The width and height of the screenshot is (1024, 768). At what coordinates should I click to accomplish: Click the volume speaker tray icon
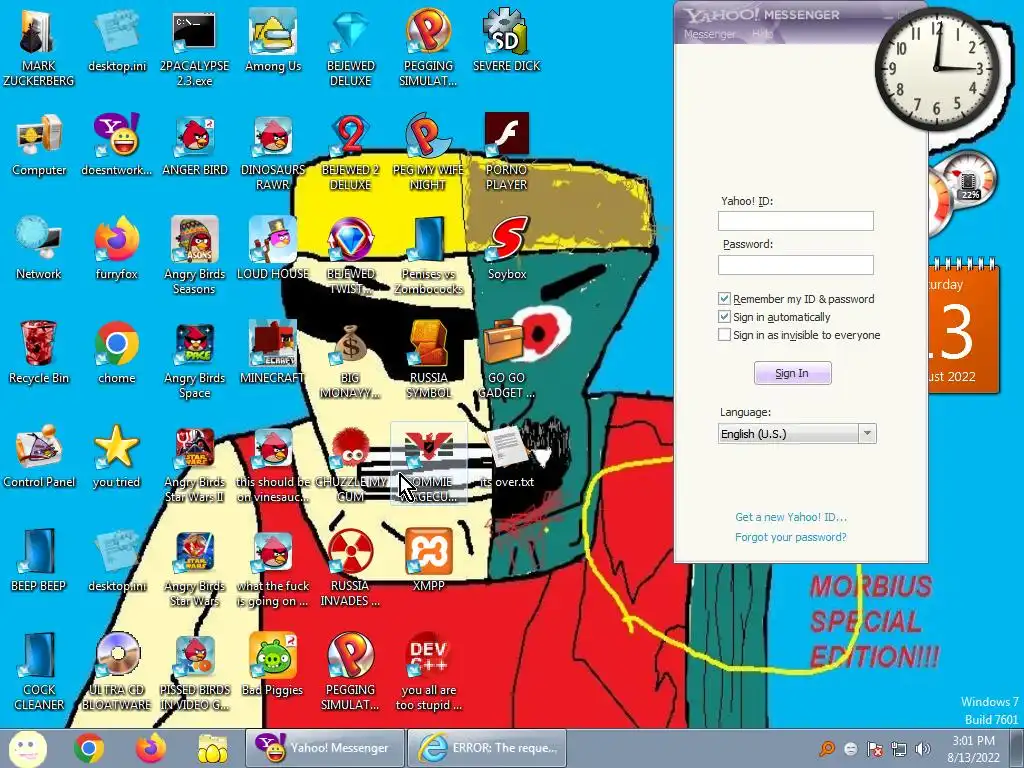(x=923, y=749)
